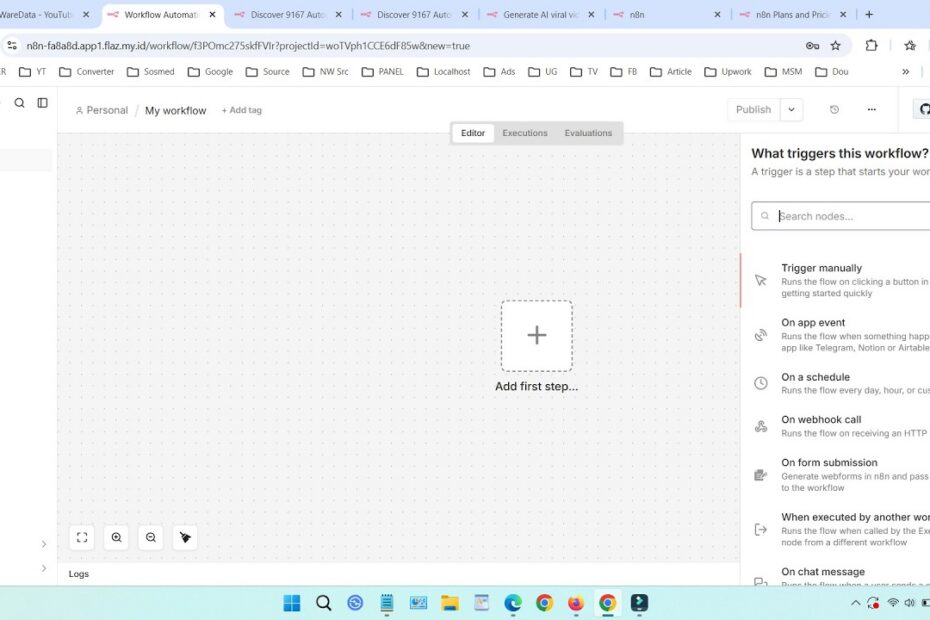Click the tidy up nodes icon
Screen dimensions: 930x620
(x=185, y=537)
